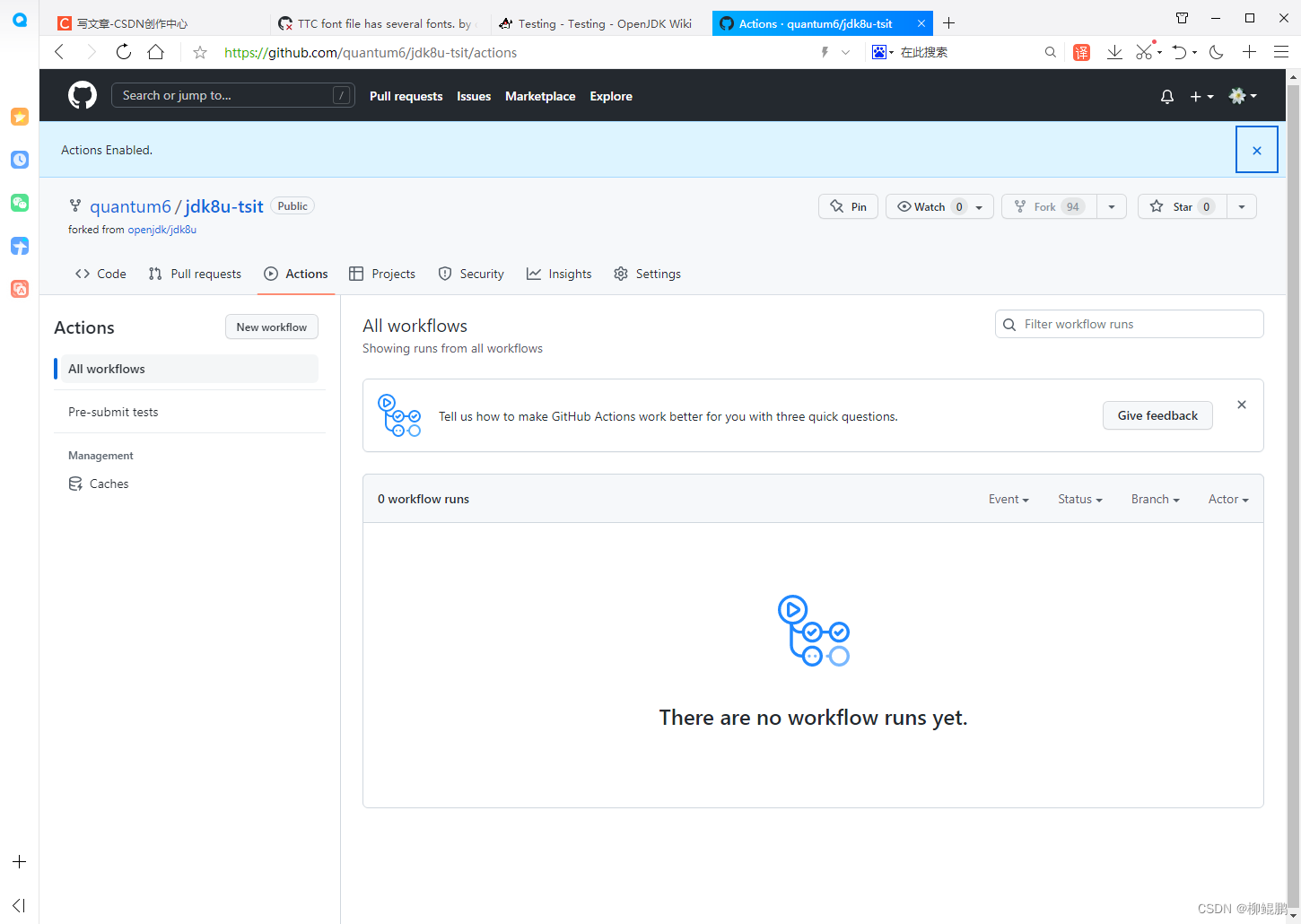Star the repository
This screenshot has height=924, width=1301.
click(x=1182, y=206)
